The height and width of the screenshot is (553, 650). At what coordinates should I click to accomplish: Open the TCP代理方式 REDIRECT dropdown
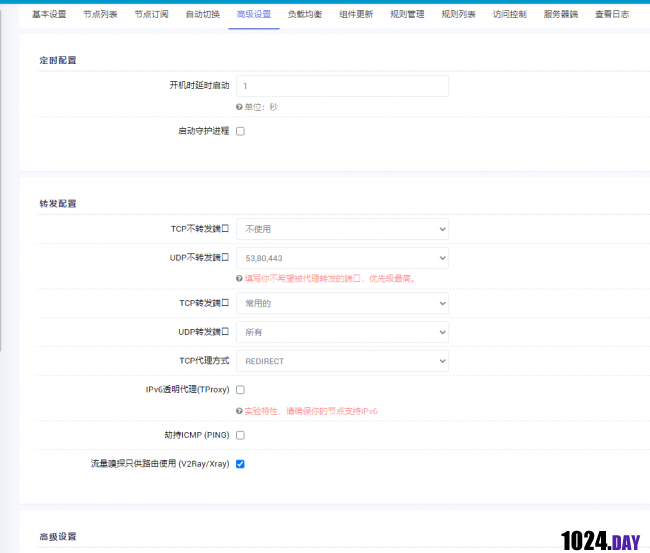point(342,361)
